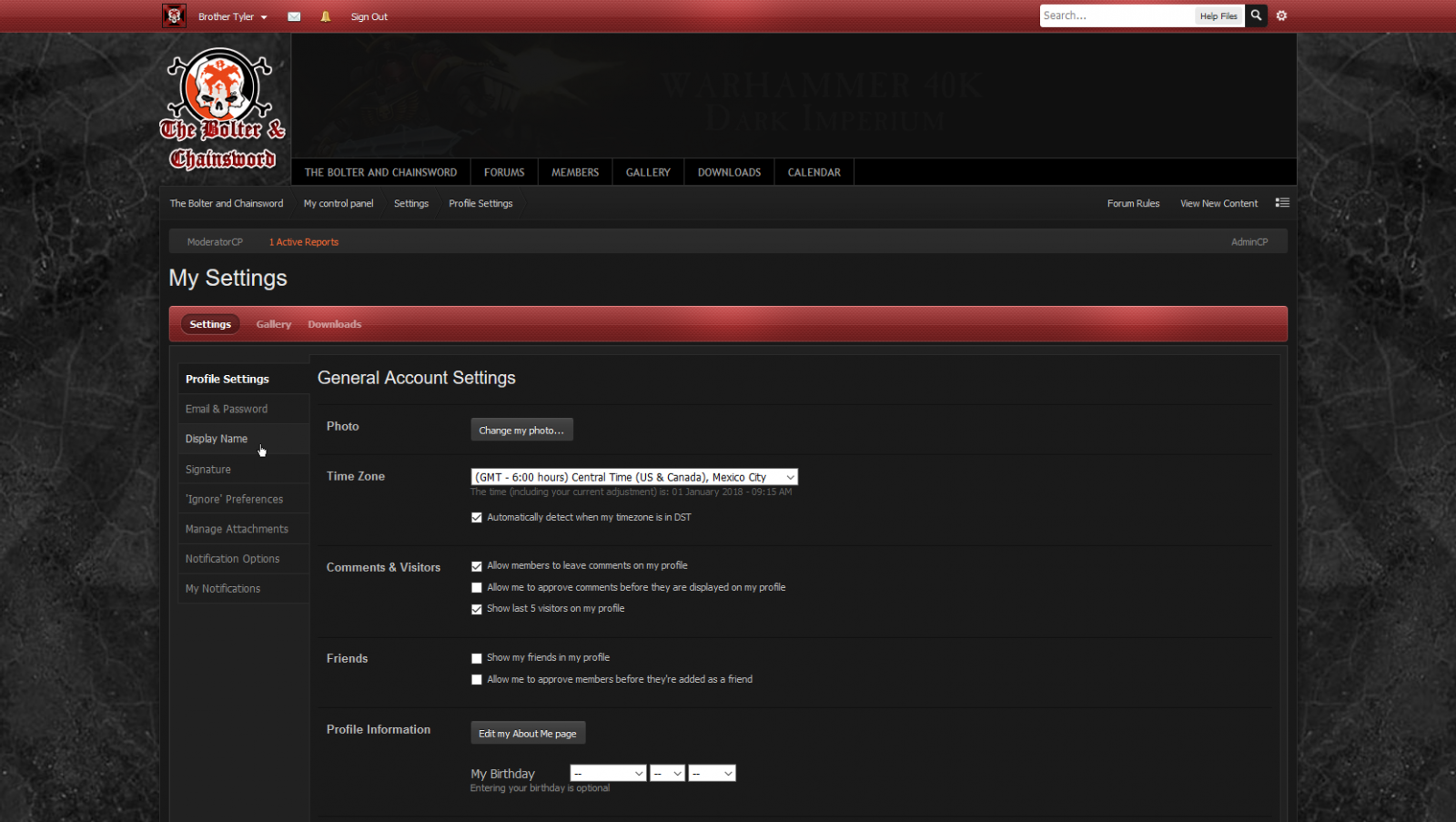Switch to the Gallery settings tab

click(273, 324)
